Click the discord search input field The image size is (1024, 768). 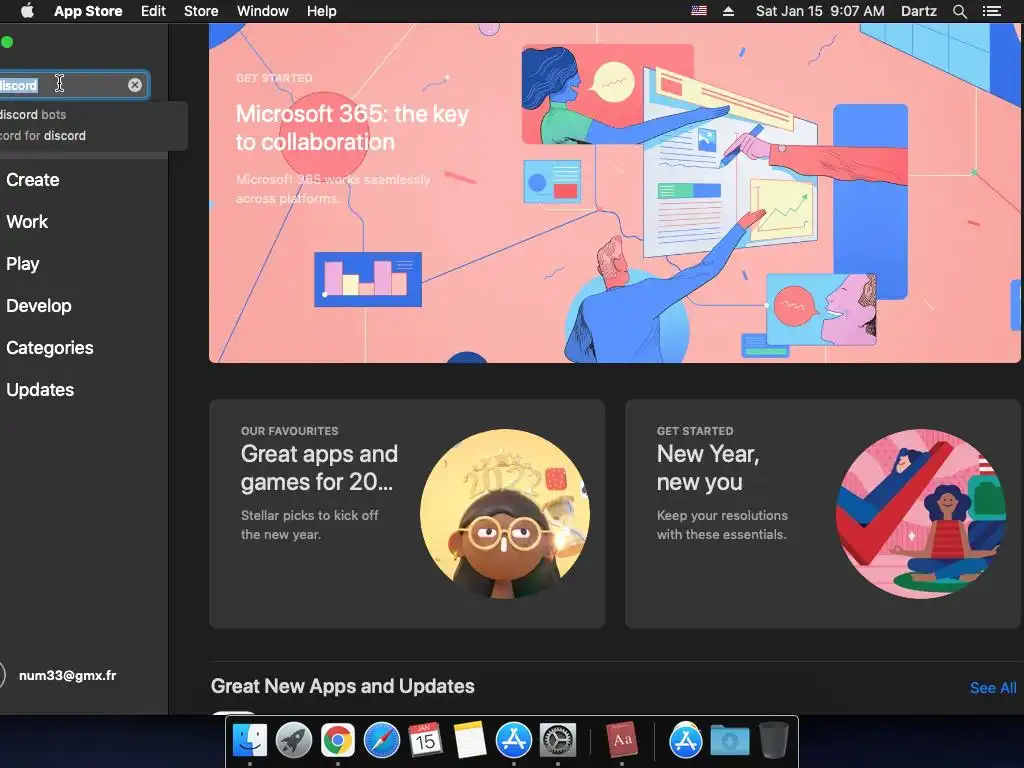(x=74, y=85)
